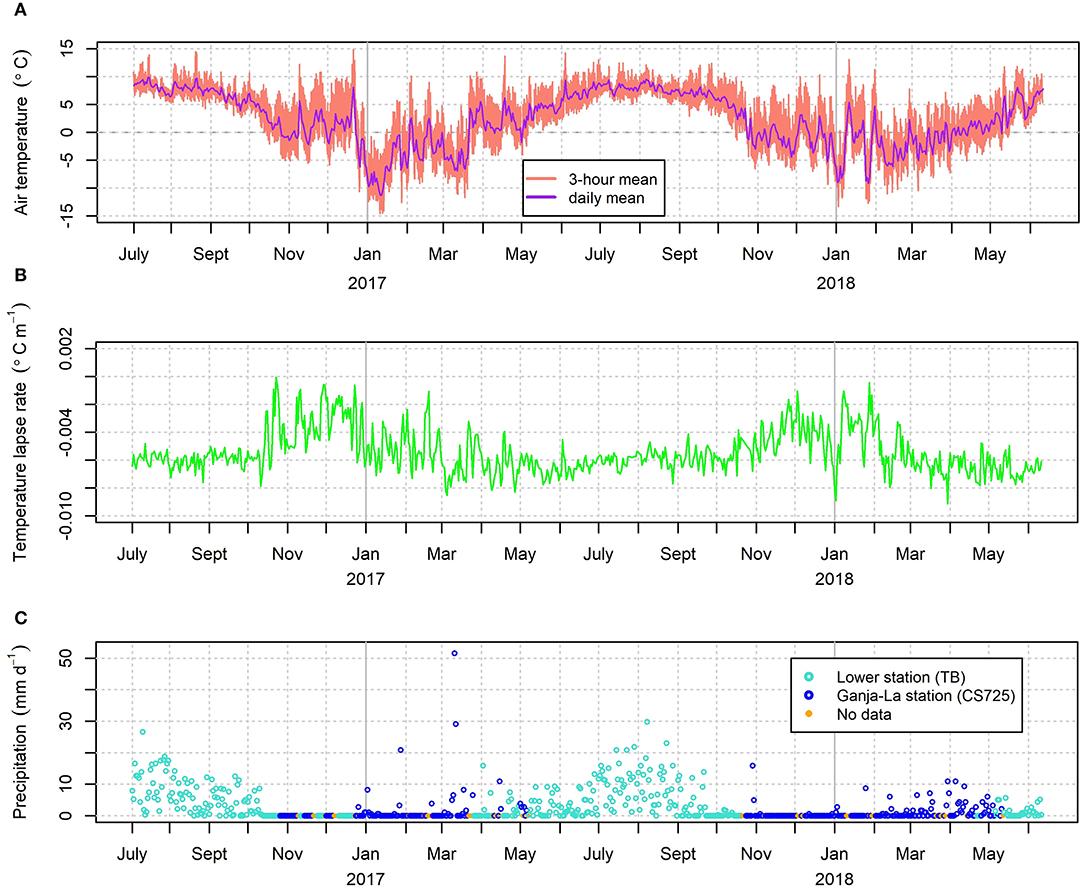Click the "daily mean" legend label
The width and height of the screenshot is (1084, 891).
click(x=606, y=198)
